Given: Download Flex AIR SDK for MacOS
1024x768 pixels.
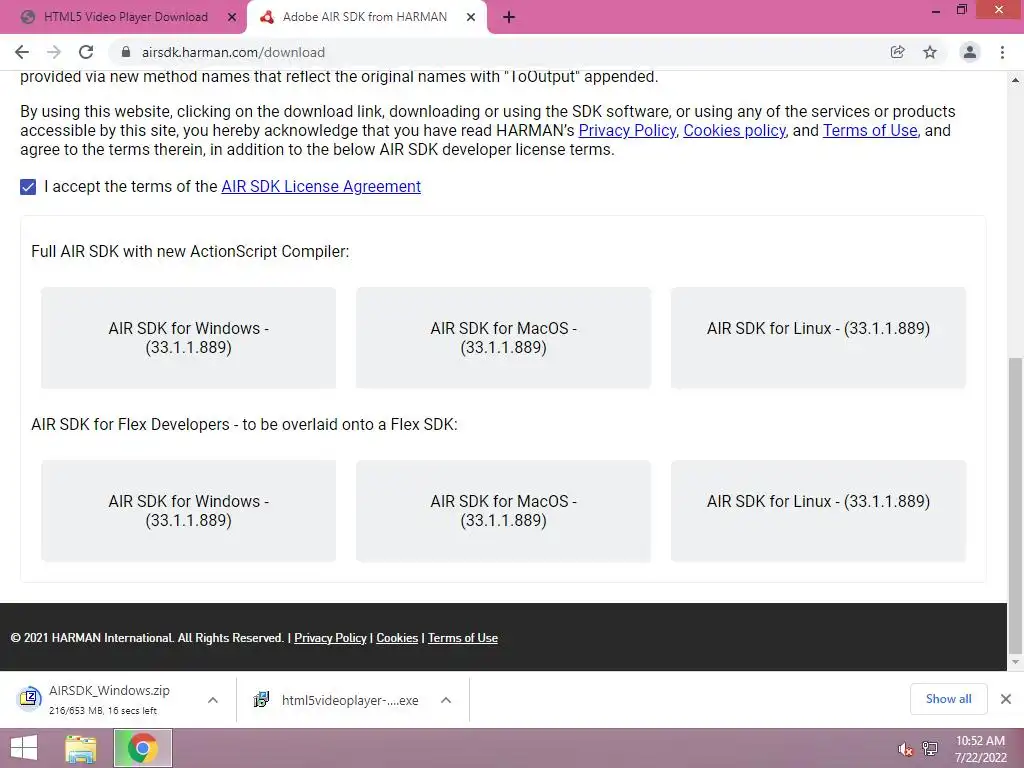Looking at the screenshot, I should pos(504,511).
